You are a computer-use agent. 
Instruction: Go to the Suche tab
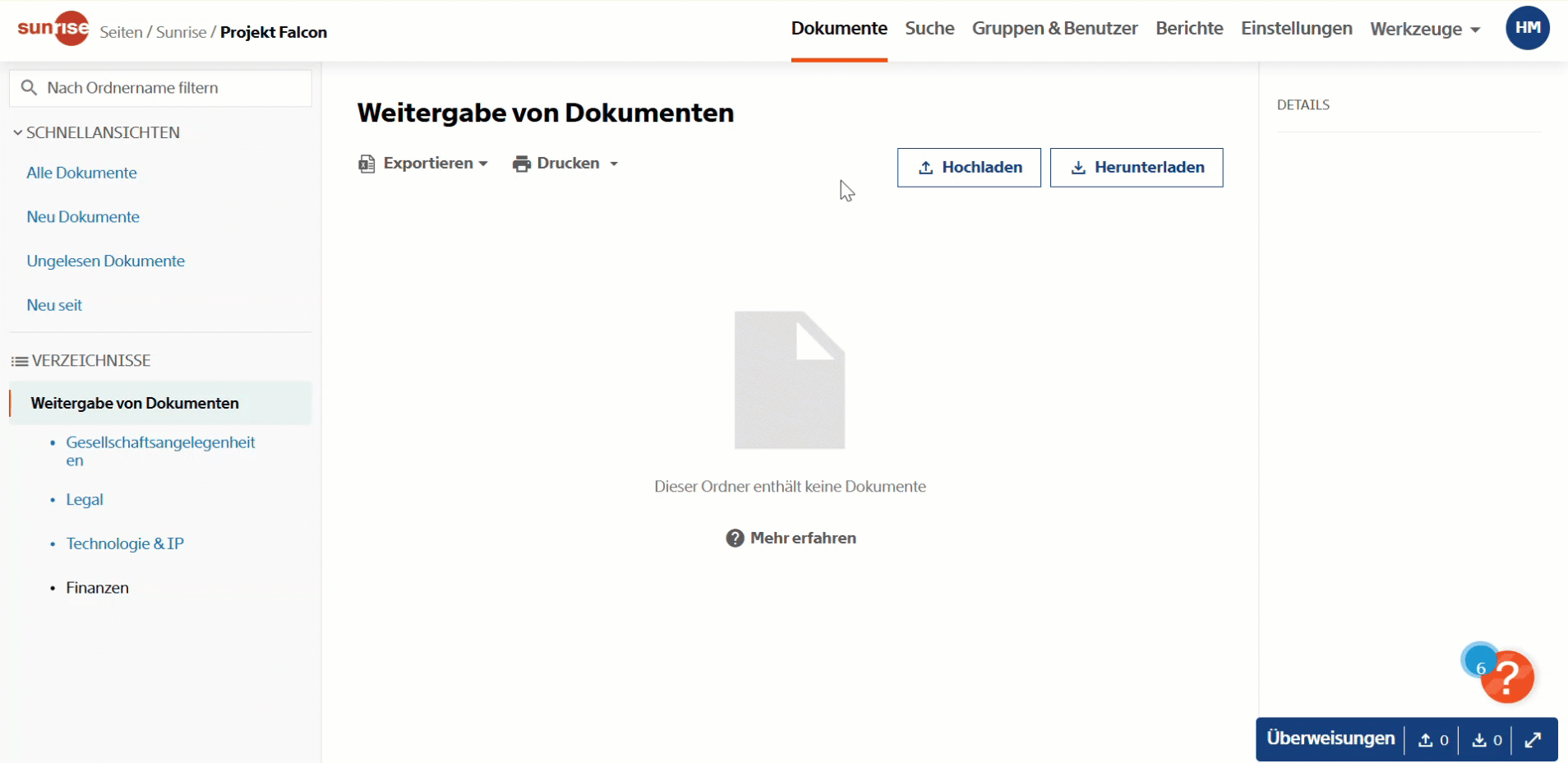click(x=929, y=28)
